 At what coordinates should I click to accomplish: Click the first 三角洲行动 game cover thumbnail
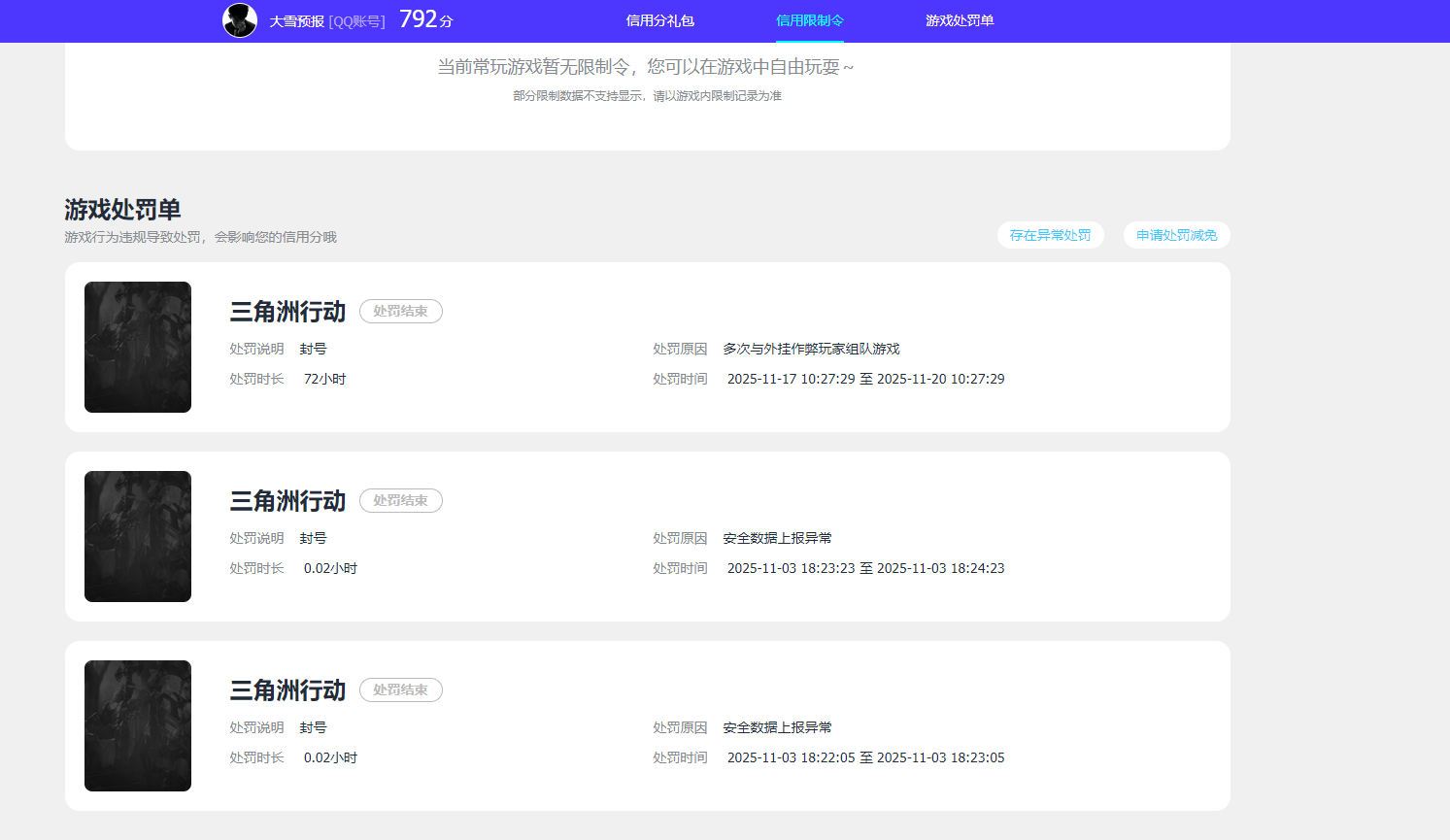(x=137, y=347)
